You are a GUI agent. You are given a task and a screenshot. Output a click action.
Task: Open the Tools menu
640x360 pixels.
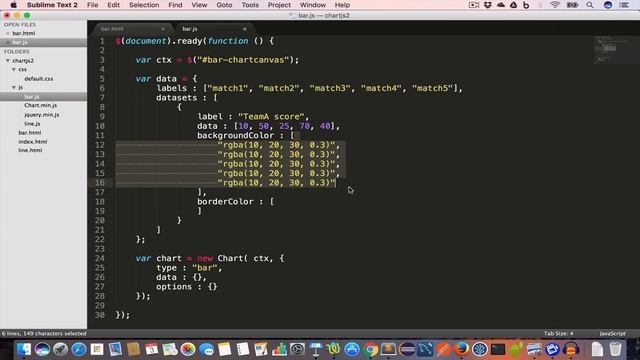pyautogui.click(x=250, y=5)
